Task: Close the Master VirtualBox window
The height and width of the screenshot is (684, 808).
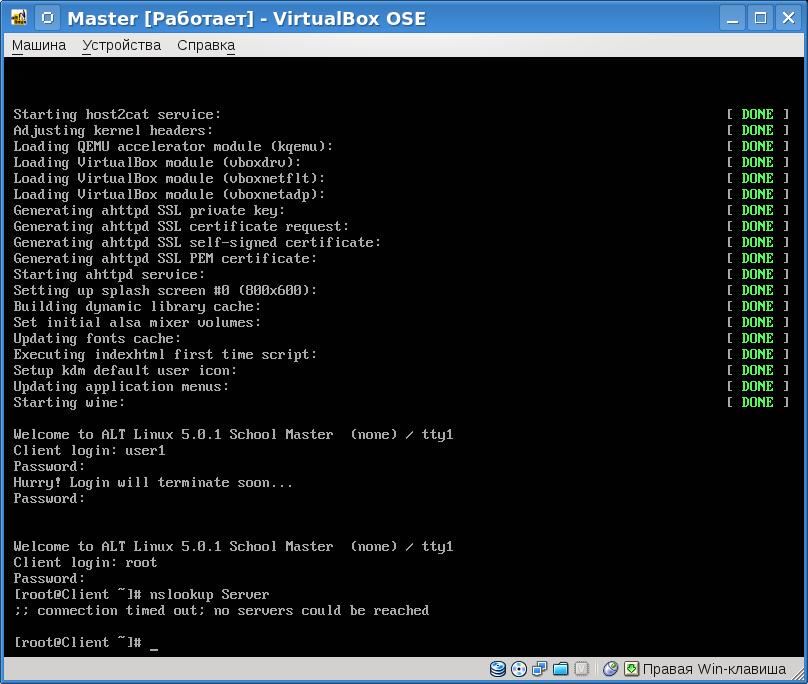Action: (x=787, y=18)
